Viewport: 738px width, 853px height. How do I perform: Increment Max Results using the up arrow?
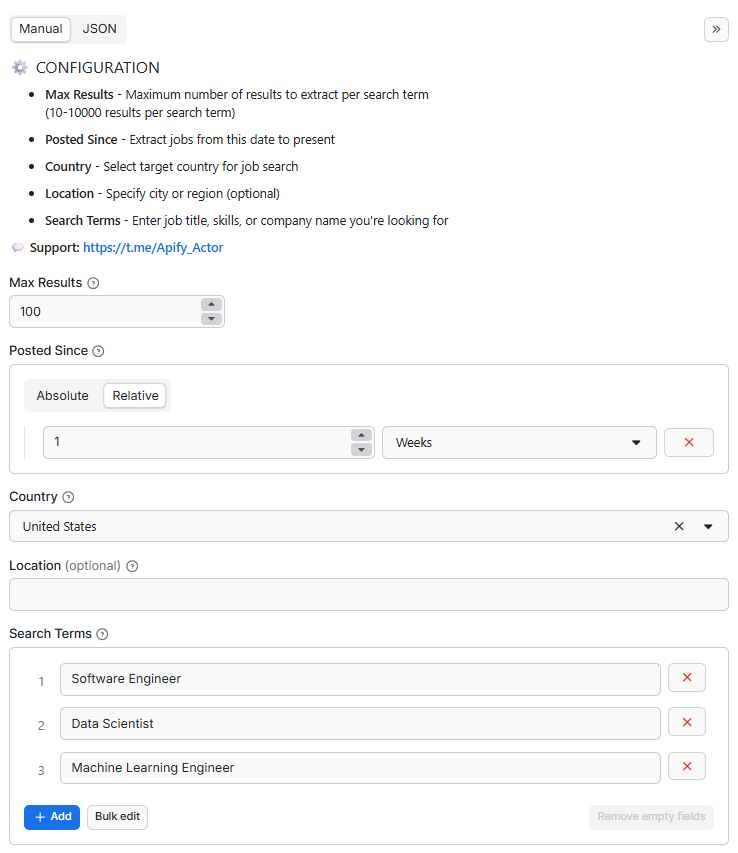(211, 305)
